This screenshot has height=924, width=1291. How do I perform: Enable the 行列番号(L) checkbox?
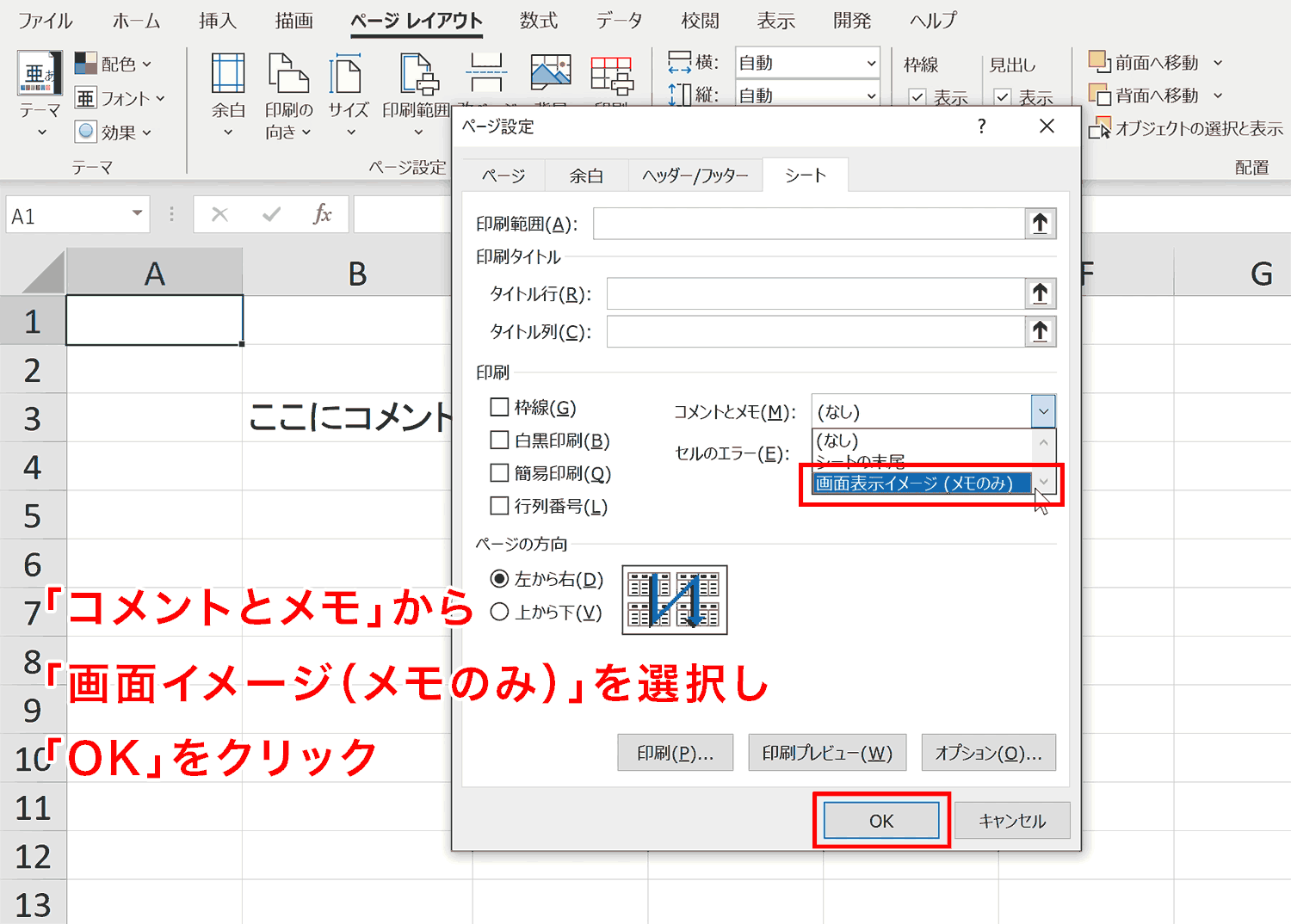499,505
